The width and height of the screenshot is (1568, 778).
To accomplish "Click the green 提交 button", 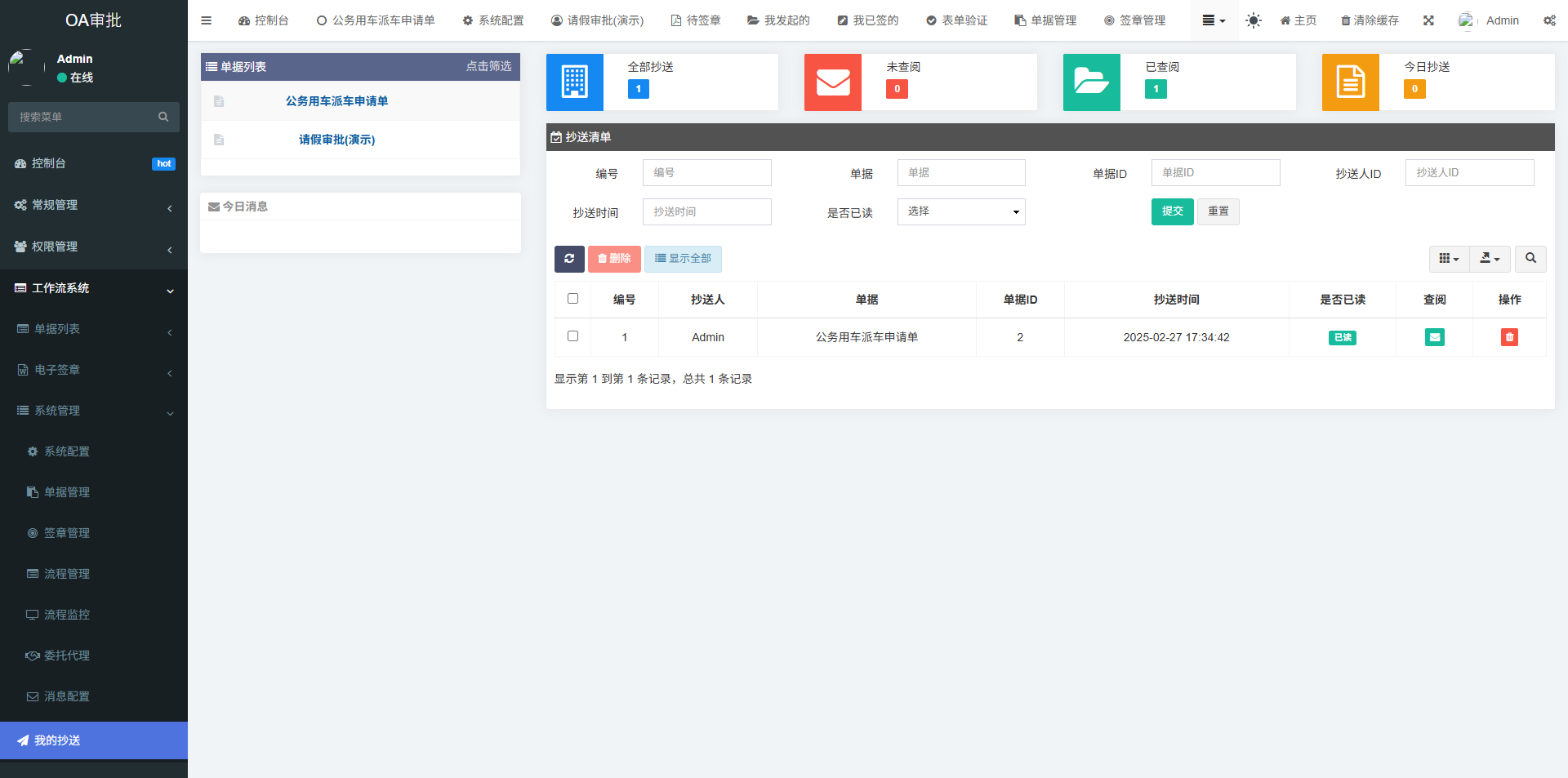I will pos(1172,211).
